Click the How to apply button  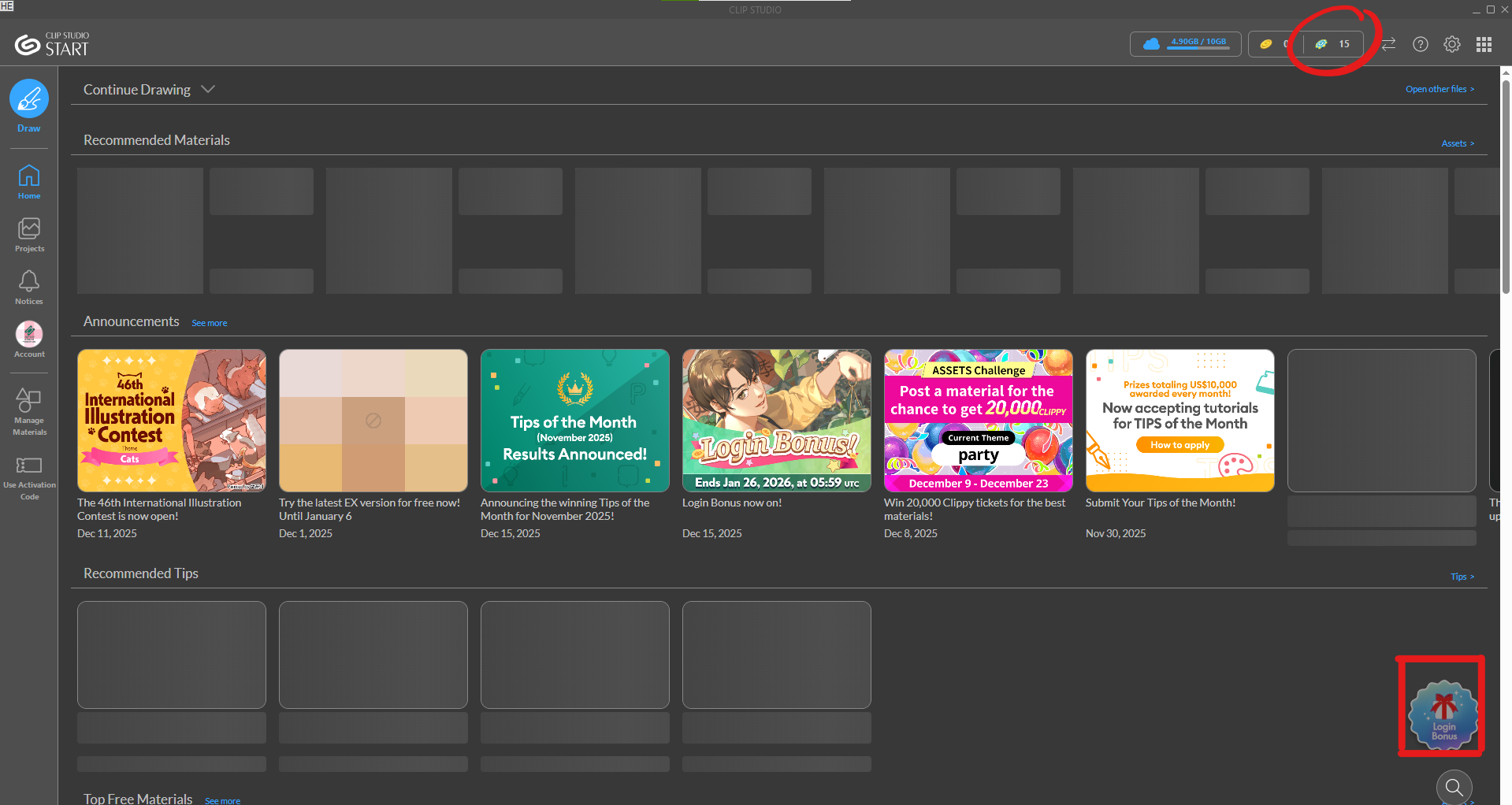point(1180,445)
